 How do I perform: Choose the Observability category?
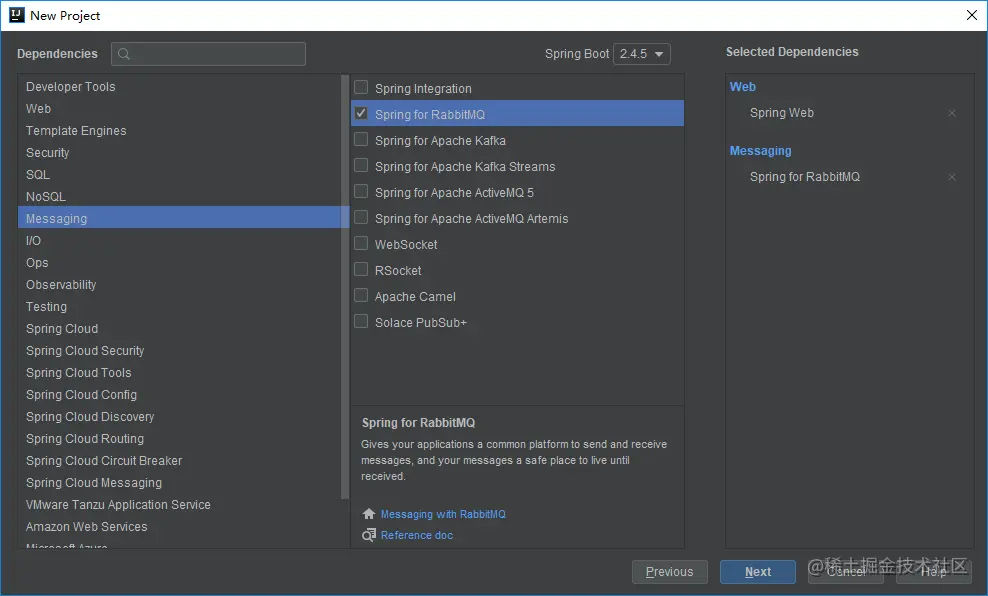179,285
